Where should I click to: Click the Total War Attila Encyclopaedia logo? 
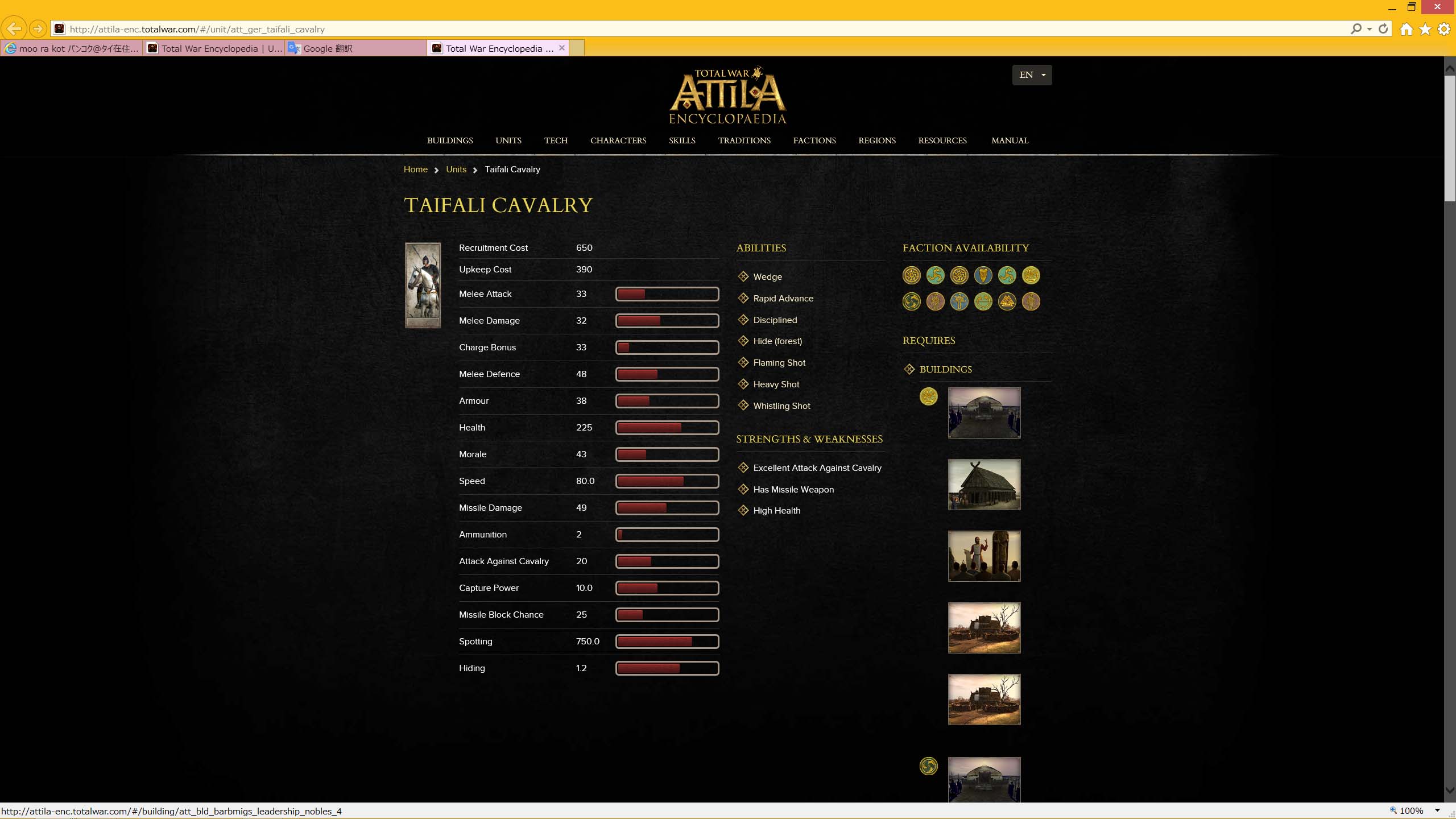727,96
